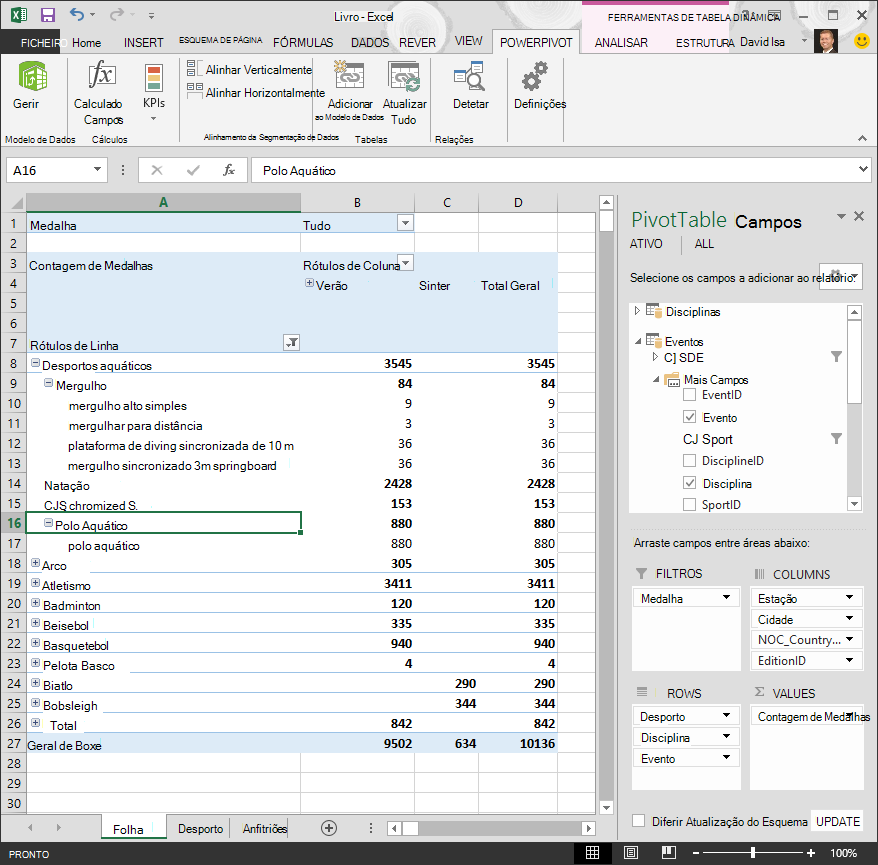Image resolution: width=878 pixels, height=865 pixels.
Task: Open Desporto row field dropdown
Action: pos(726,715)
